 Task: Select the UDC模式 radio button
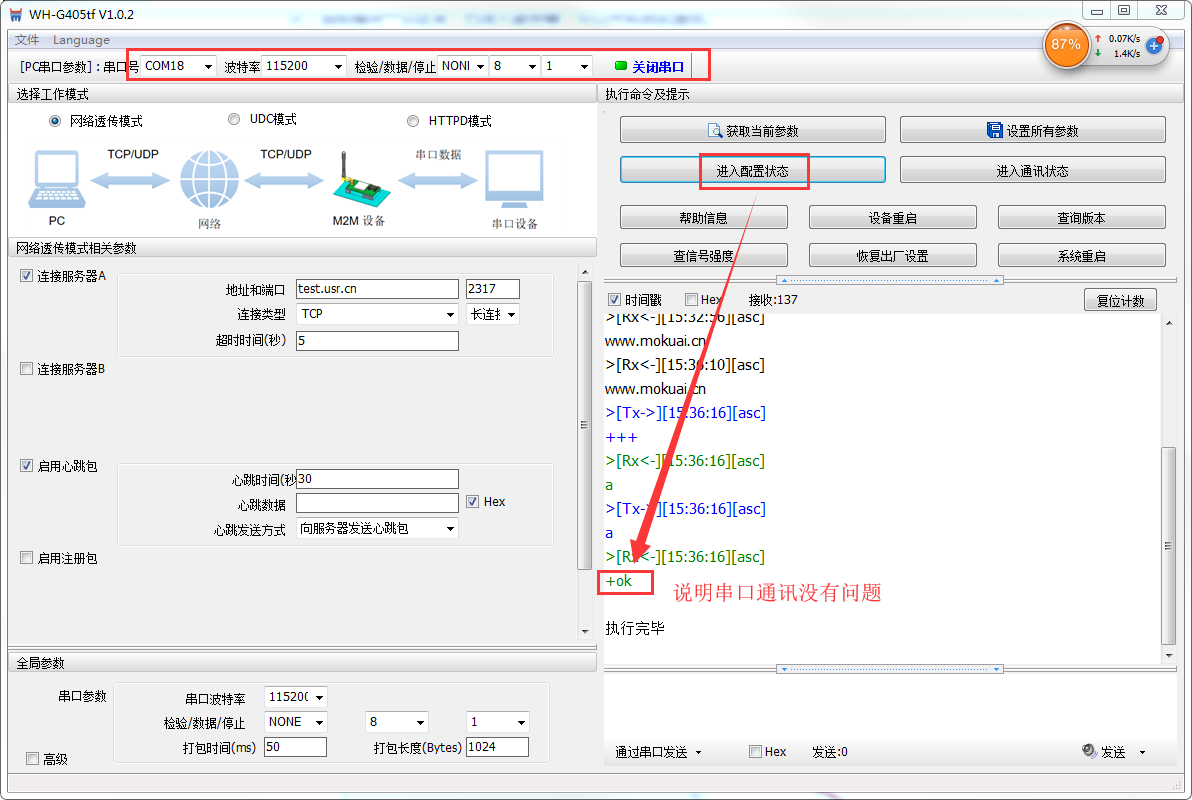click(x=234, y=119)
